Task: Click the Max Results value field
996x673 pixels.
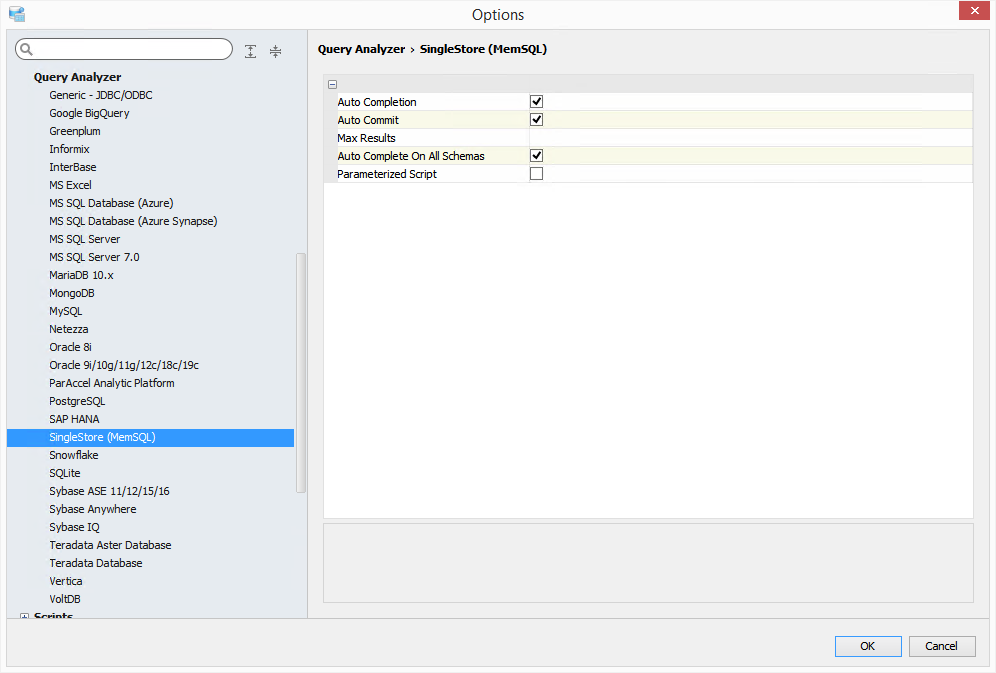Action: [750, 138]
